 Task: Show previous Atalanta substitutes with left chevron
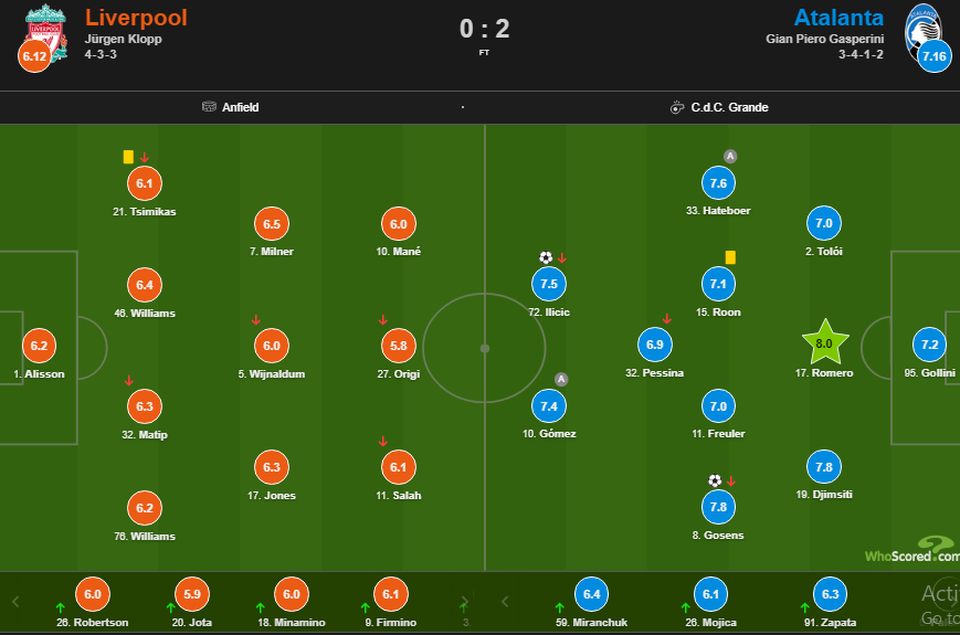504,602
